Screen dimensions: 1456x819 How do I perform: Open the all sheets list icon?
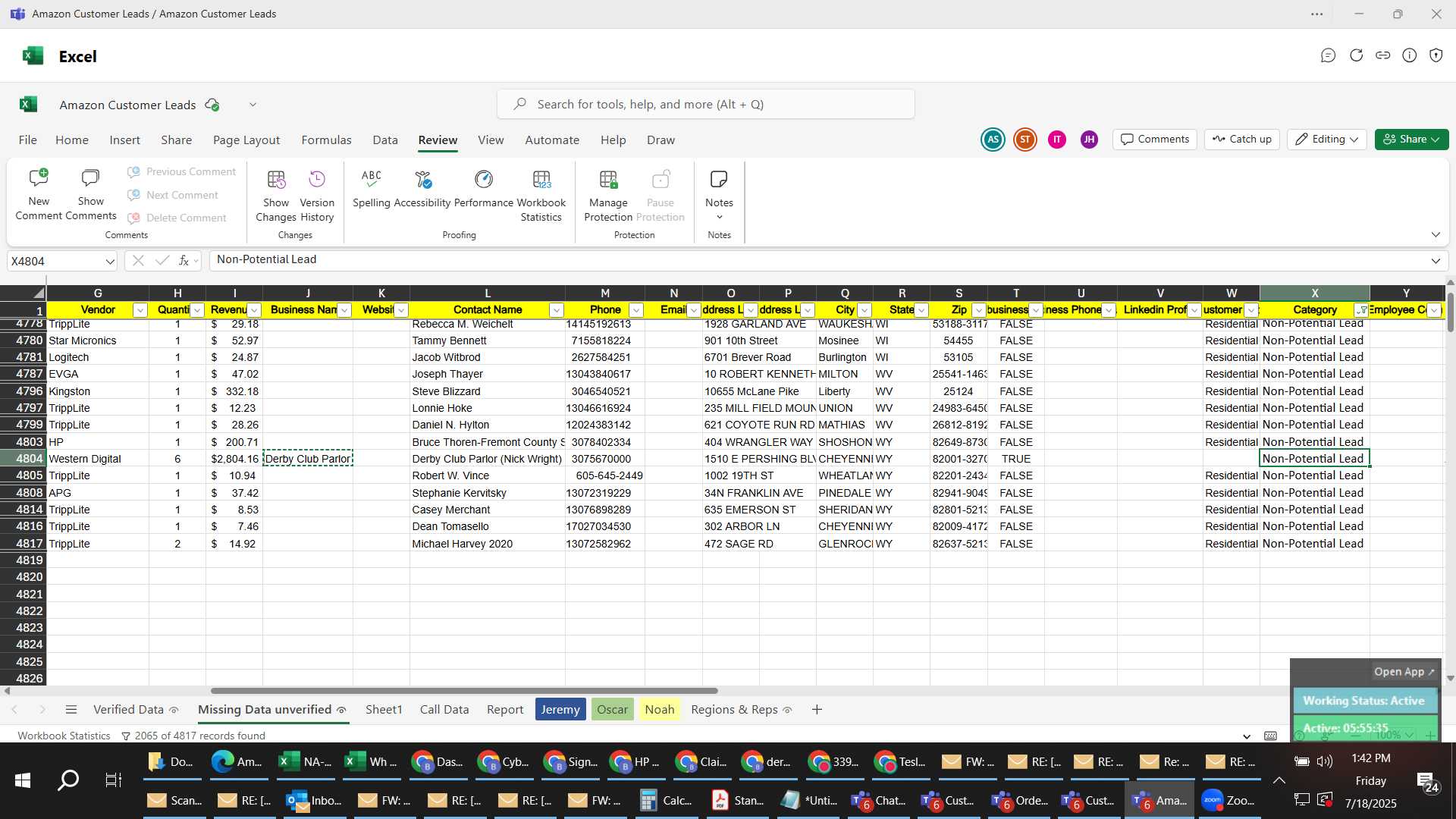tap(71, 710)
